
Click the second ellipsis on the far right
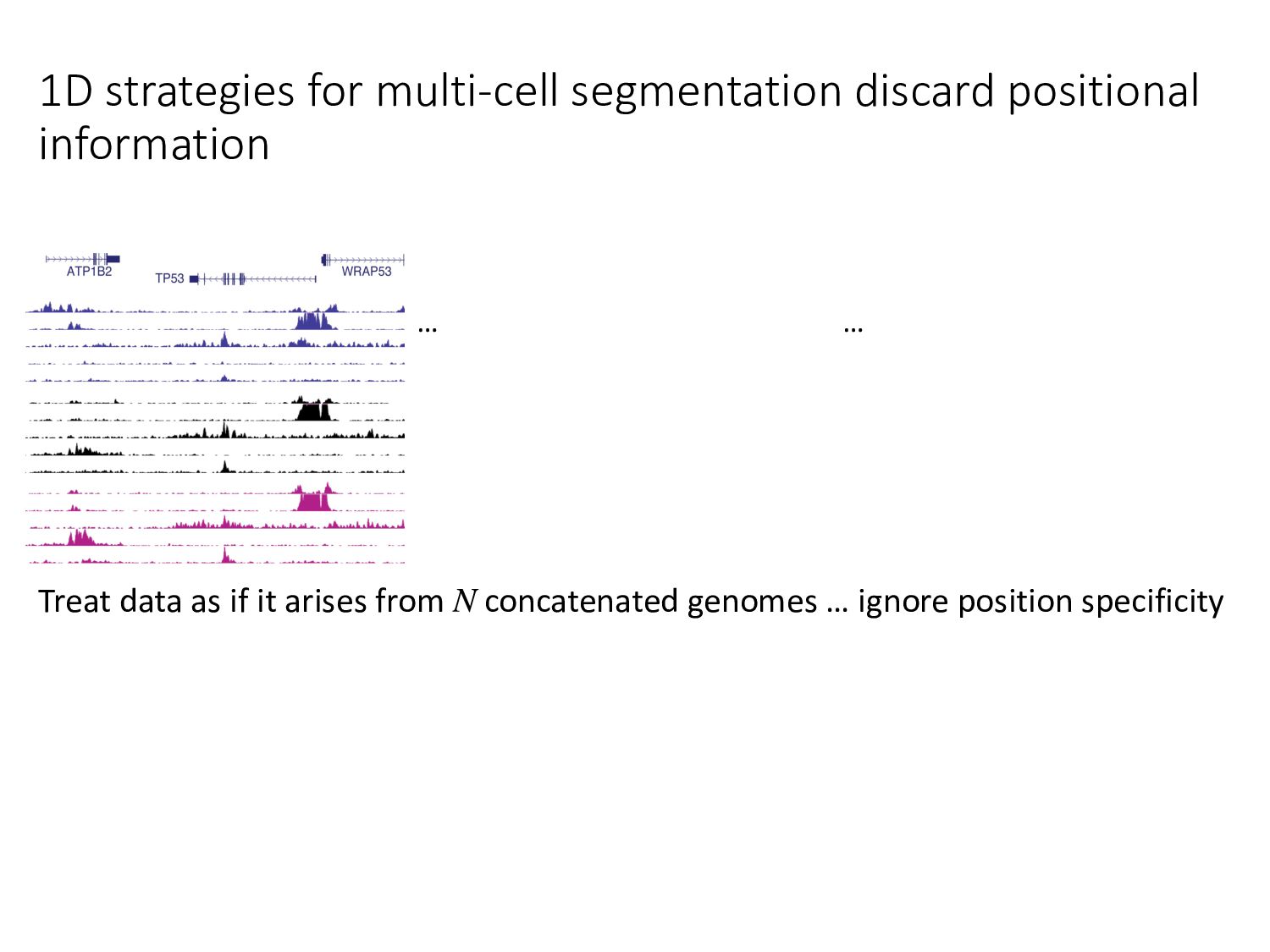coord(853,327)
